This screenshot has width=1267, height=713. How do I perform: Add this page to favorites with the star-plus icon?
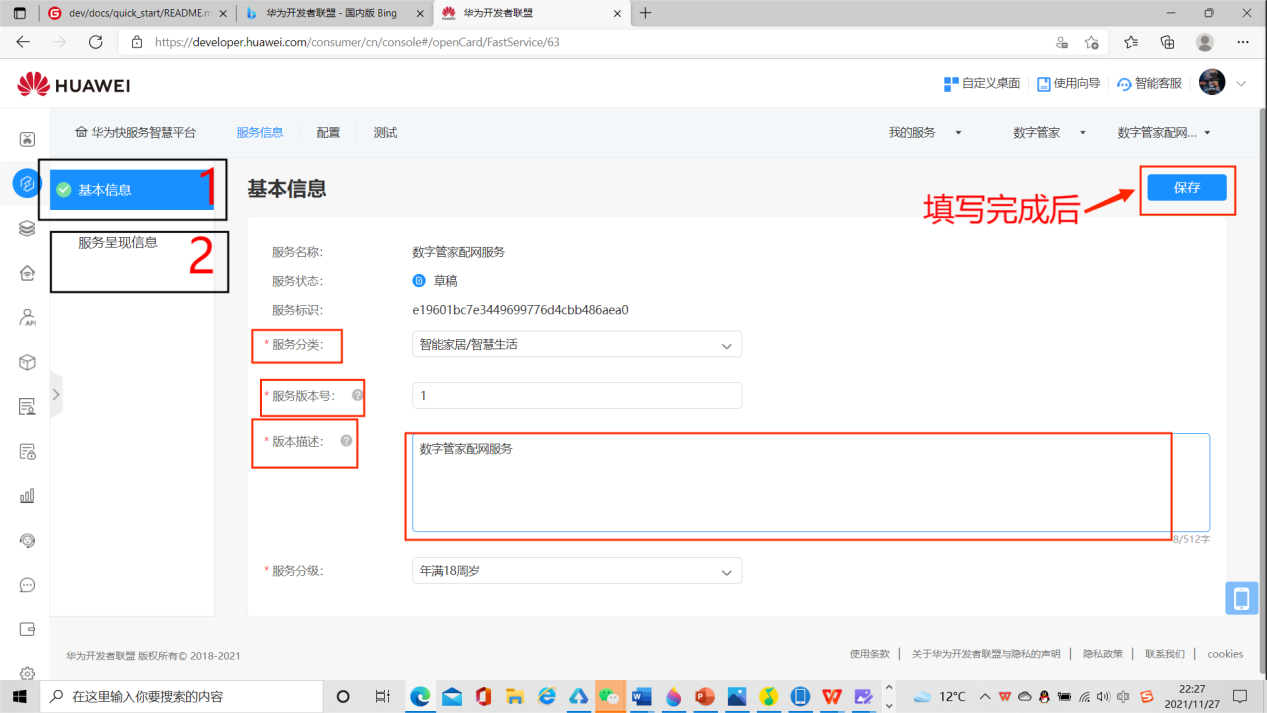point(1092,42)
